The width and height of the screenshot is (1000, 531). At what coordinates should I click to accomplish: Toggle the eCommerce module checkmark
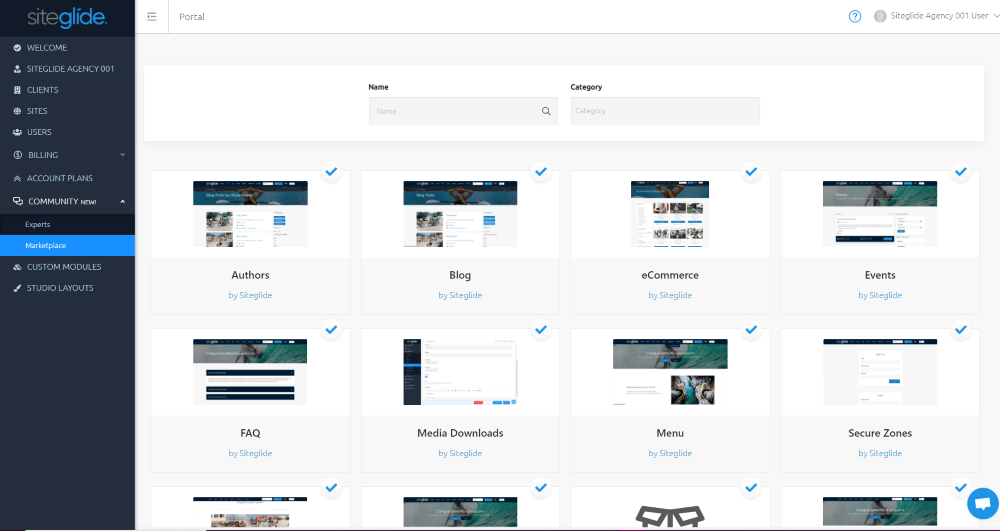(751, 172)
